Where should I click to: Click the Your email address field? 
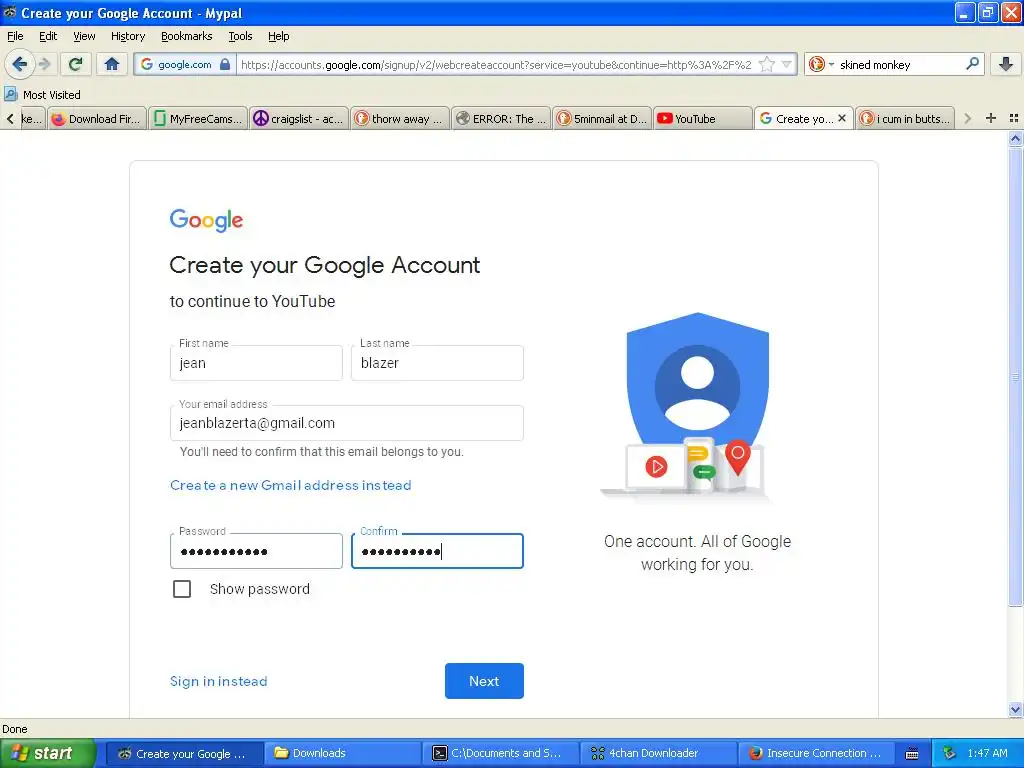click(x=347, y=423)
